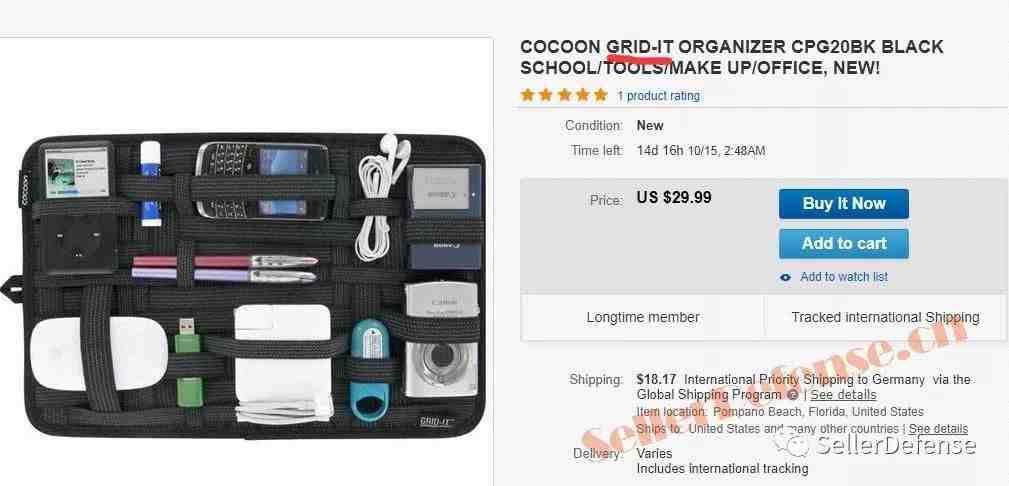Open the 1 product rating link
Viewport: 1009px width, 486px height.
(x=658, y=96)
